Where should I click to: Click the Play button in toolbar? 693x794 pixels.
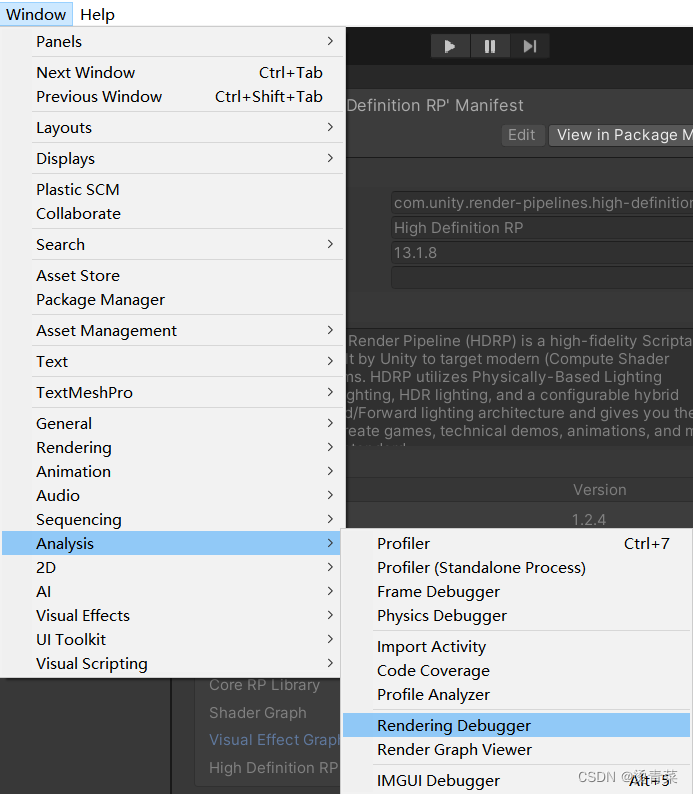coord(450,47)
